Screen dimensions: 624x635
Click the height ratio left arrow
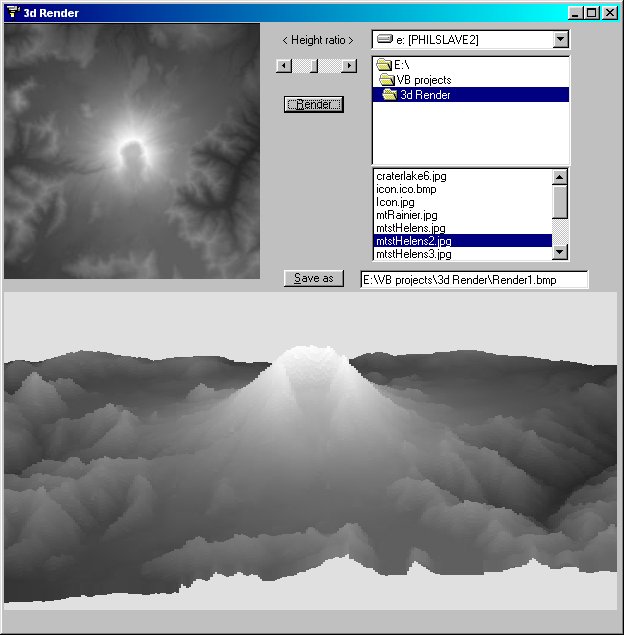point(284,66)
